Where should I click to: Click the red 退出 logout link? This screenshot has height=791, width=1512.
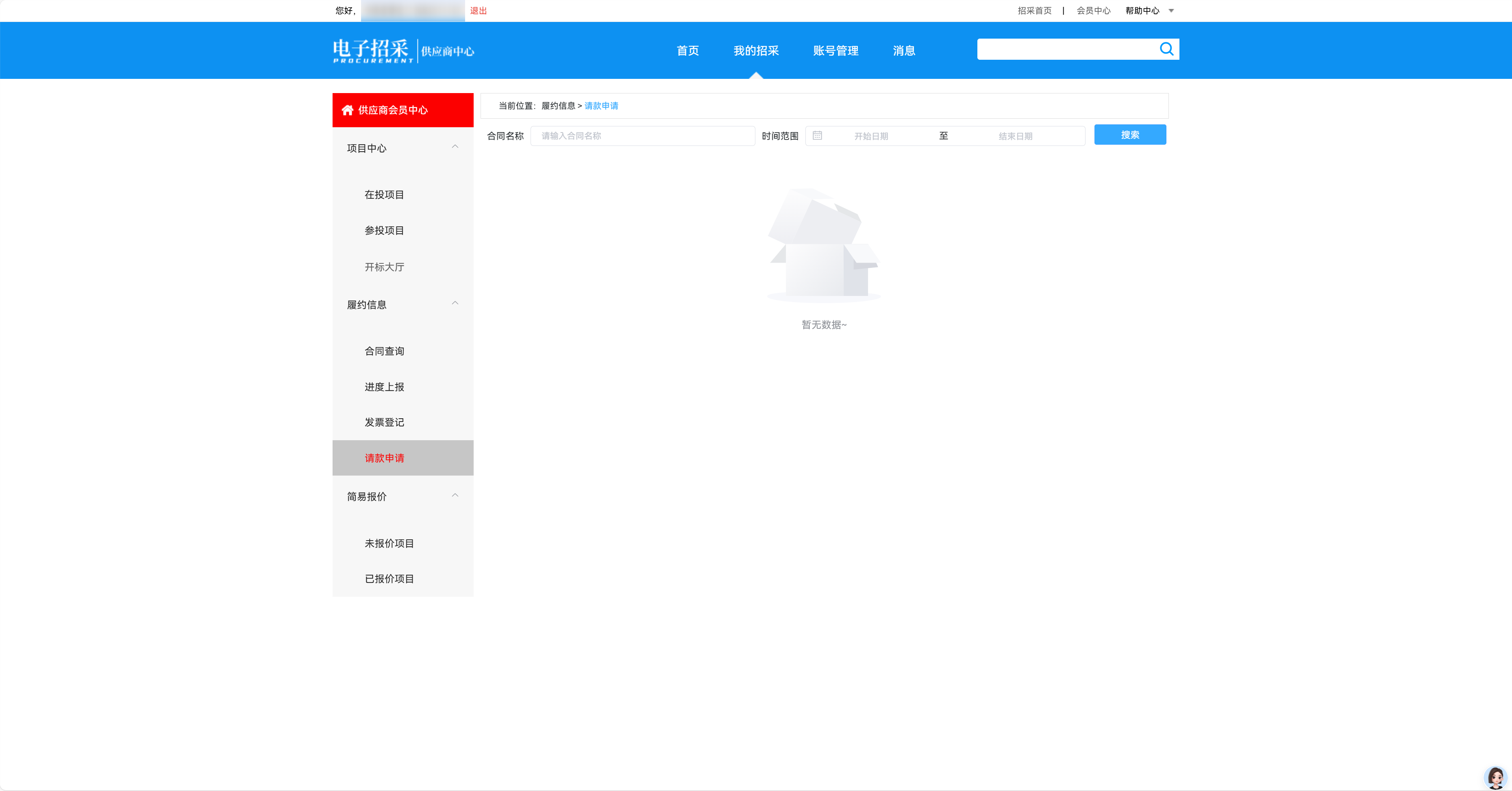479,11
